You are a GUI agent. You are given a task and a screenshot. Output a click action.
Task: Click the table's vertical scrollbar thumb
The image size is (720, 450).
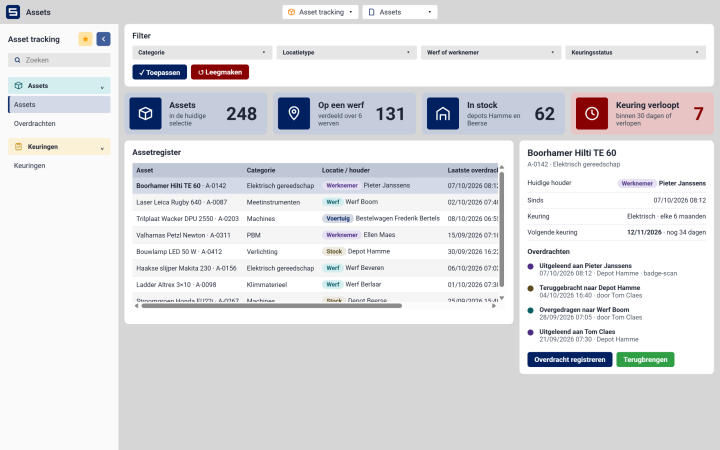click(x=501, y=230)
